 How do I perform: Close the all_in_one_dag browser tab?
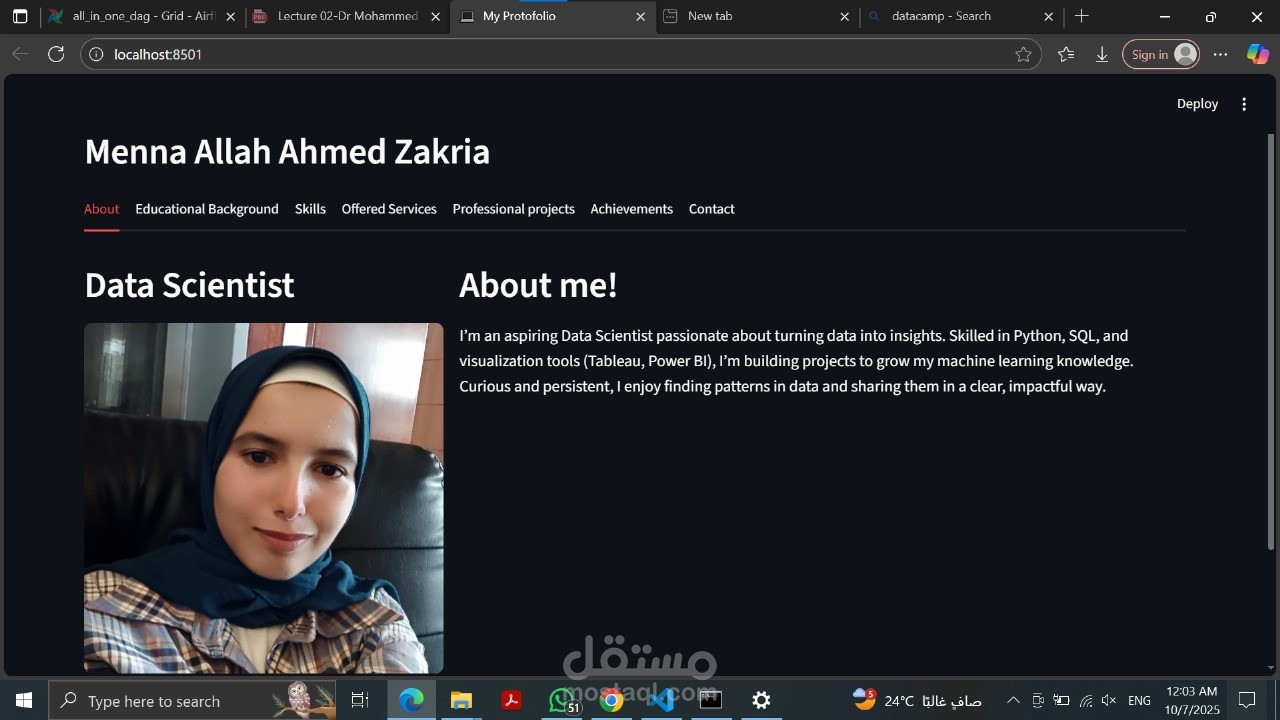[x=231, y=17]
